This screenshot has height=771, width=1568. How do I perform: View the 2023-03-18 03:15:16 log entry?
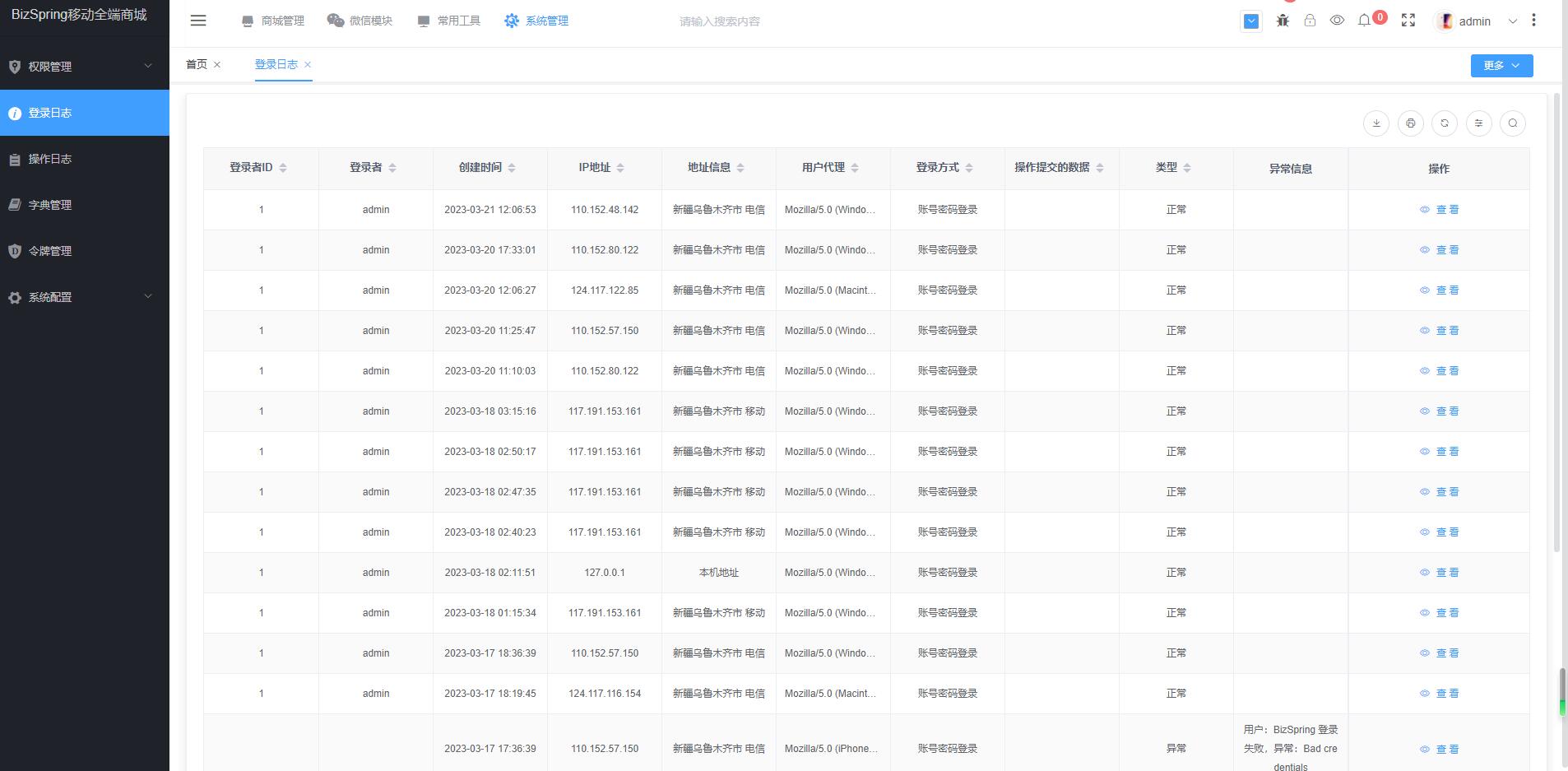tap(1439, 411)
